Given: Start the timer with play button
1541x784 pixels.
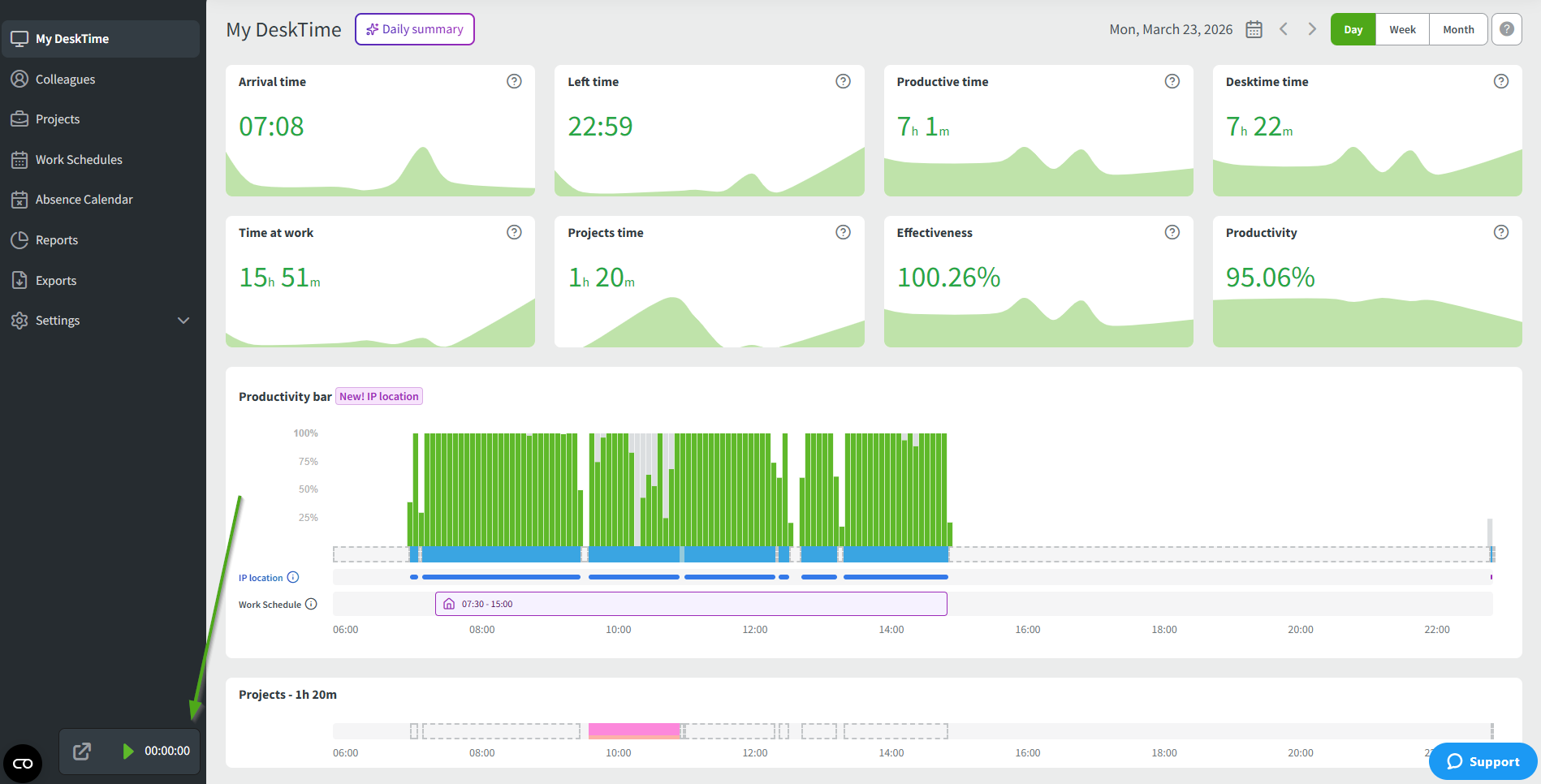Looking at the screenshot, I should click(127, 752).
